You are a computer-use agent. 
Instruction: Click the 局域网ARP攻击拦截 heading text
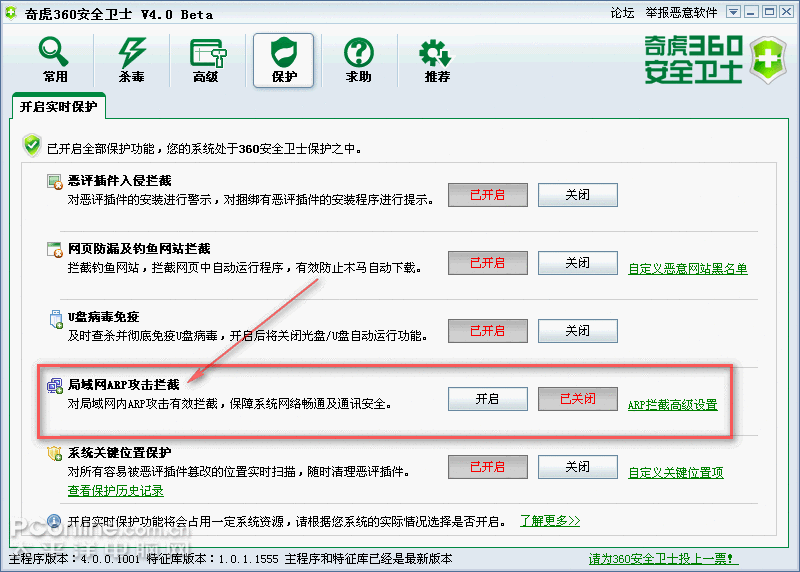click(124, 384)
